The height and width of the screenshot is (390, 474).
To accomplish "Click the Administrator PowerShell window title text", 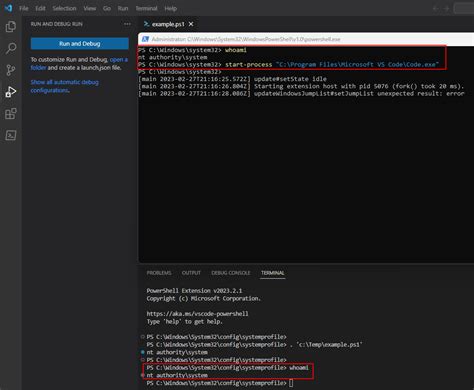I will pyautogui.click(x=246, y=39).
